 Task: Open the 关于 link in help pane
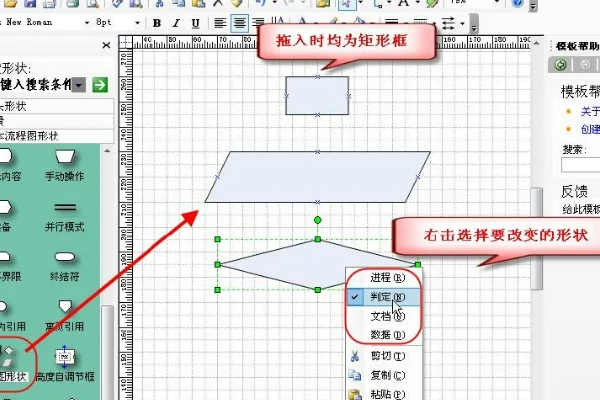[590, 111]
